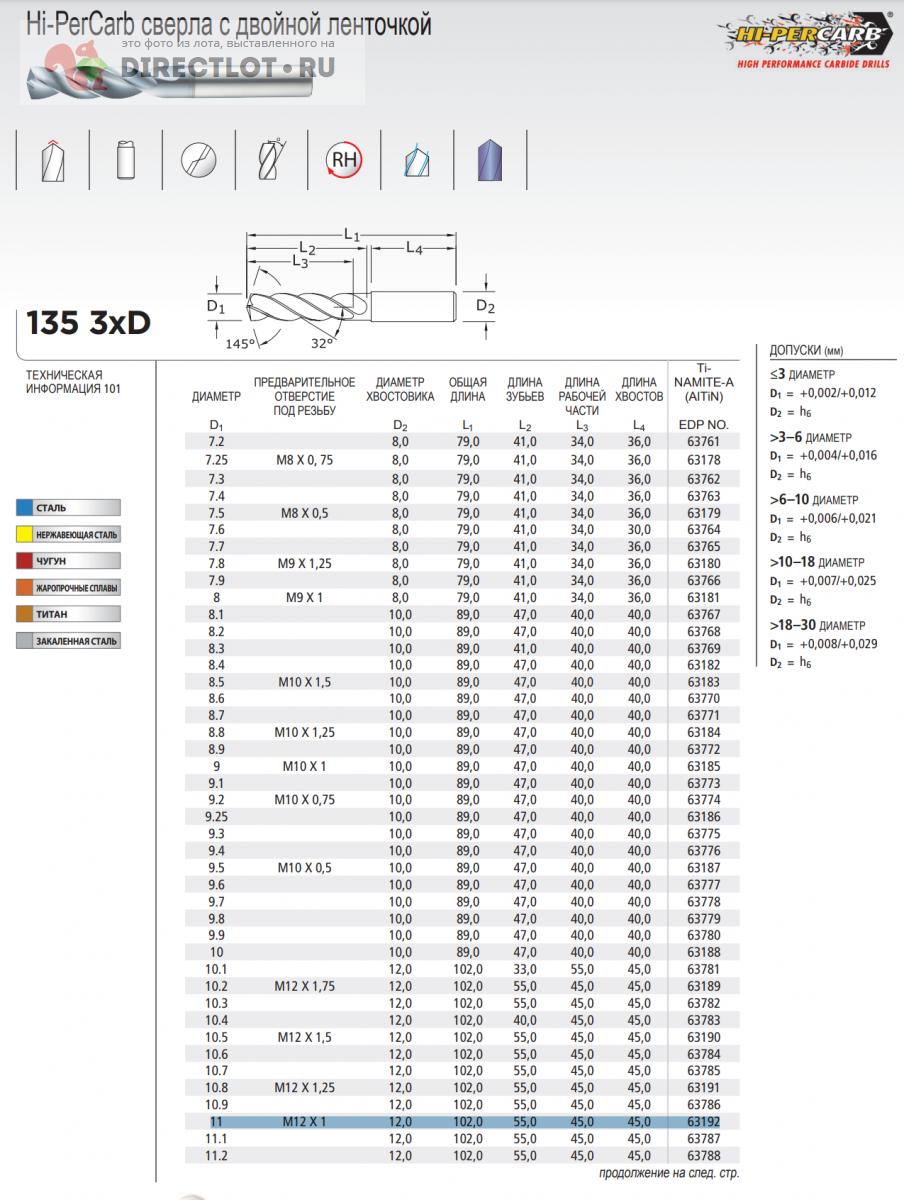
Task: Click the blue-outlined drill tip icon
Action: [415, 160]
